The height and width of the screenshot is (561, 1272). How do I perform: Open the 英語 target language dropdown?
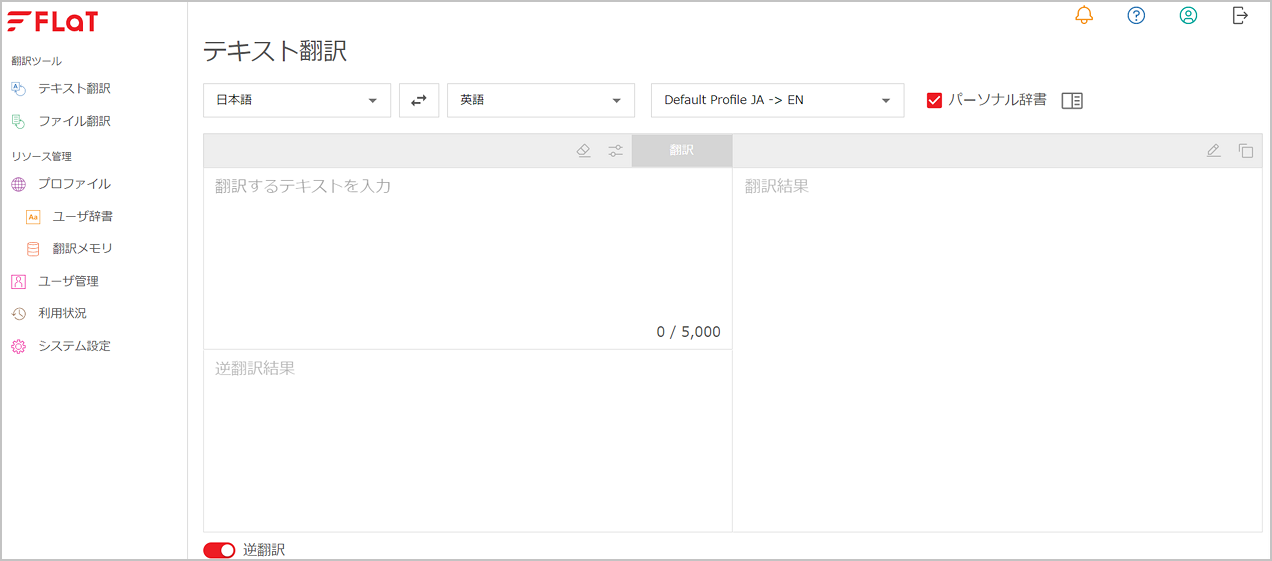(x=541, y=100)
